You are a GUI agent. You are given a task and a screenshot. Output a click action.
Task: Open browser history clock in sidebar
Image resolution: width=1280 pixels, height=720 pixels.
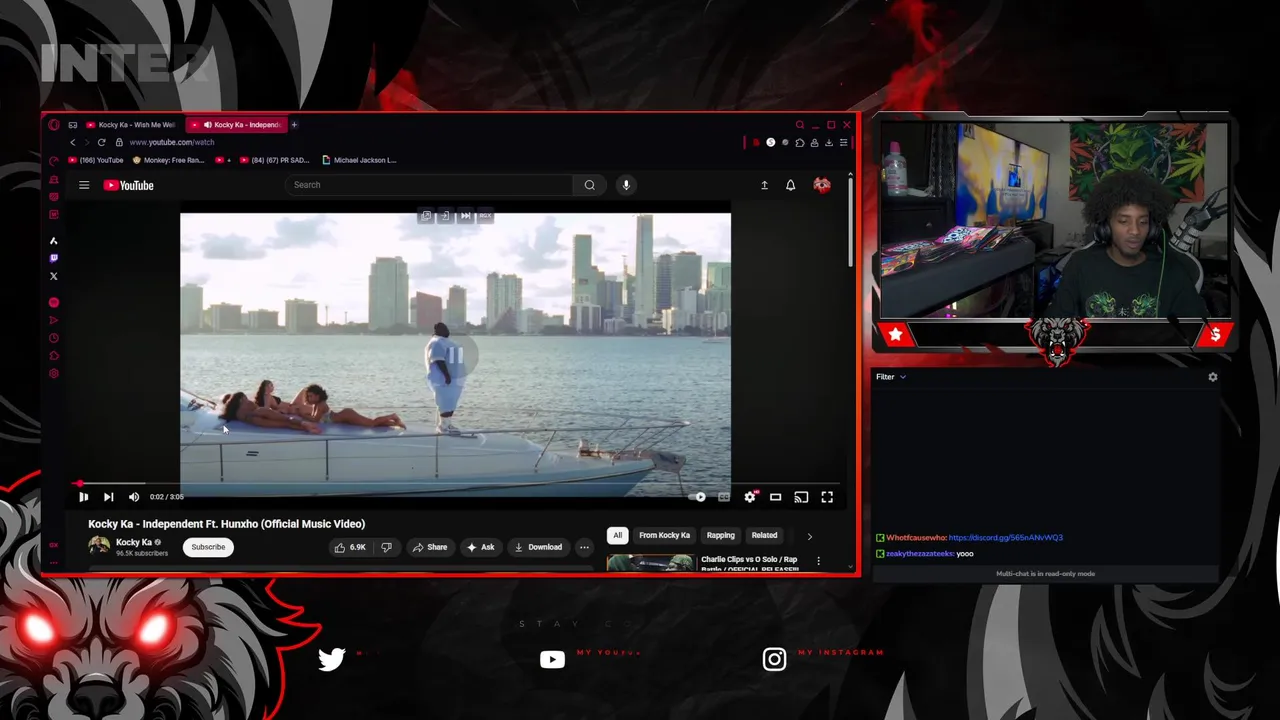click(54, 338)
